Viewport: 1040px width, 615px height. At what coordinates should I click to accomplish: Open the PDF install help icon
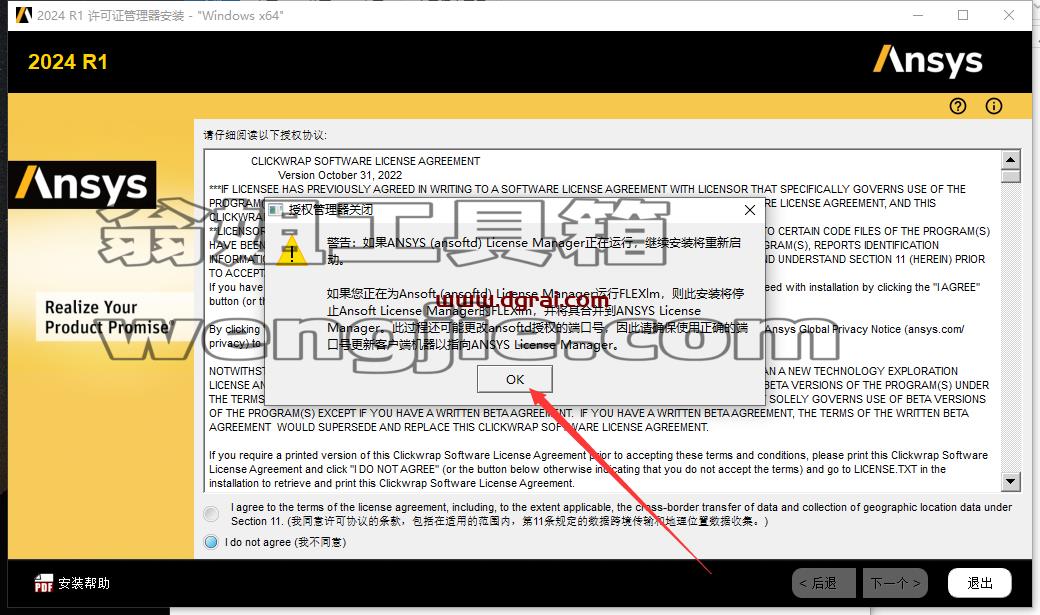(44, 583)
